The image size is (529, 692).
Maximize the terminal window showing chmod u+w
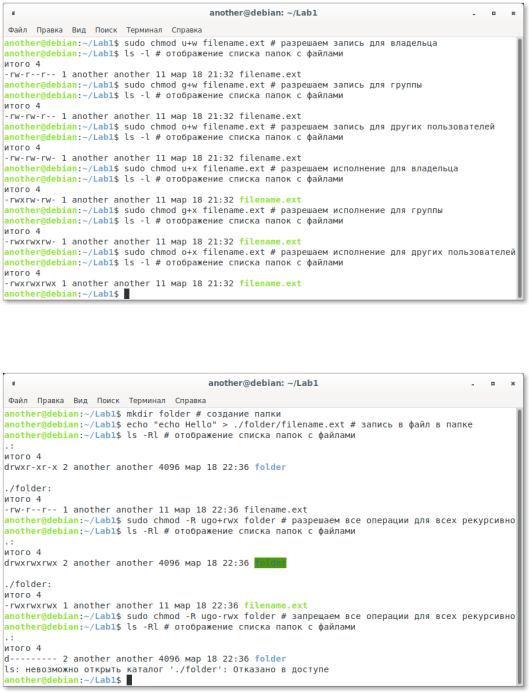[x=494, y=13]
